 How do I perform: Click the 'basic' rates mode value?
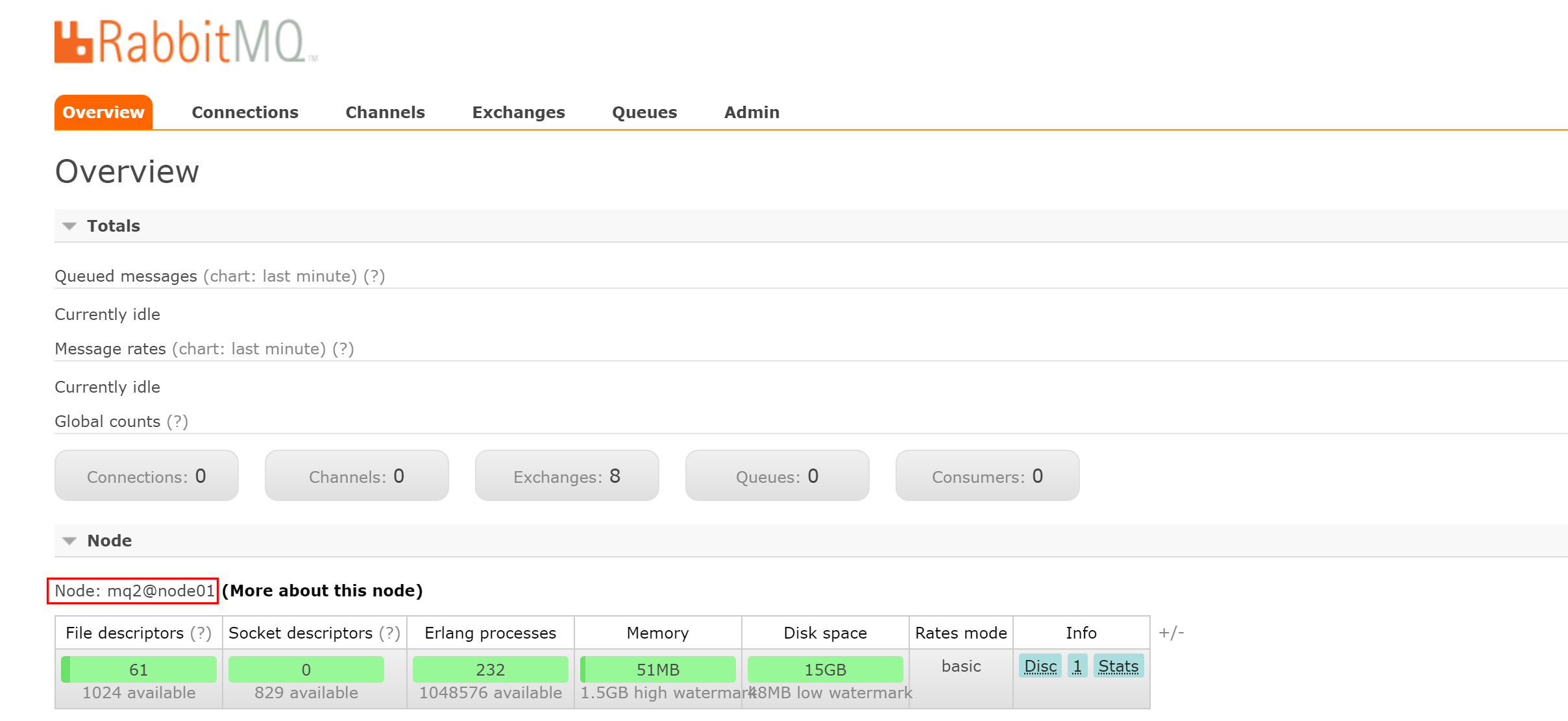pos(961,666)
